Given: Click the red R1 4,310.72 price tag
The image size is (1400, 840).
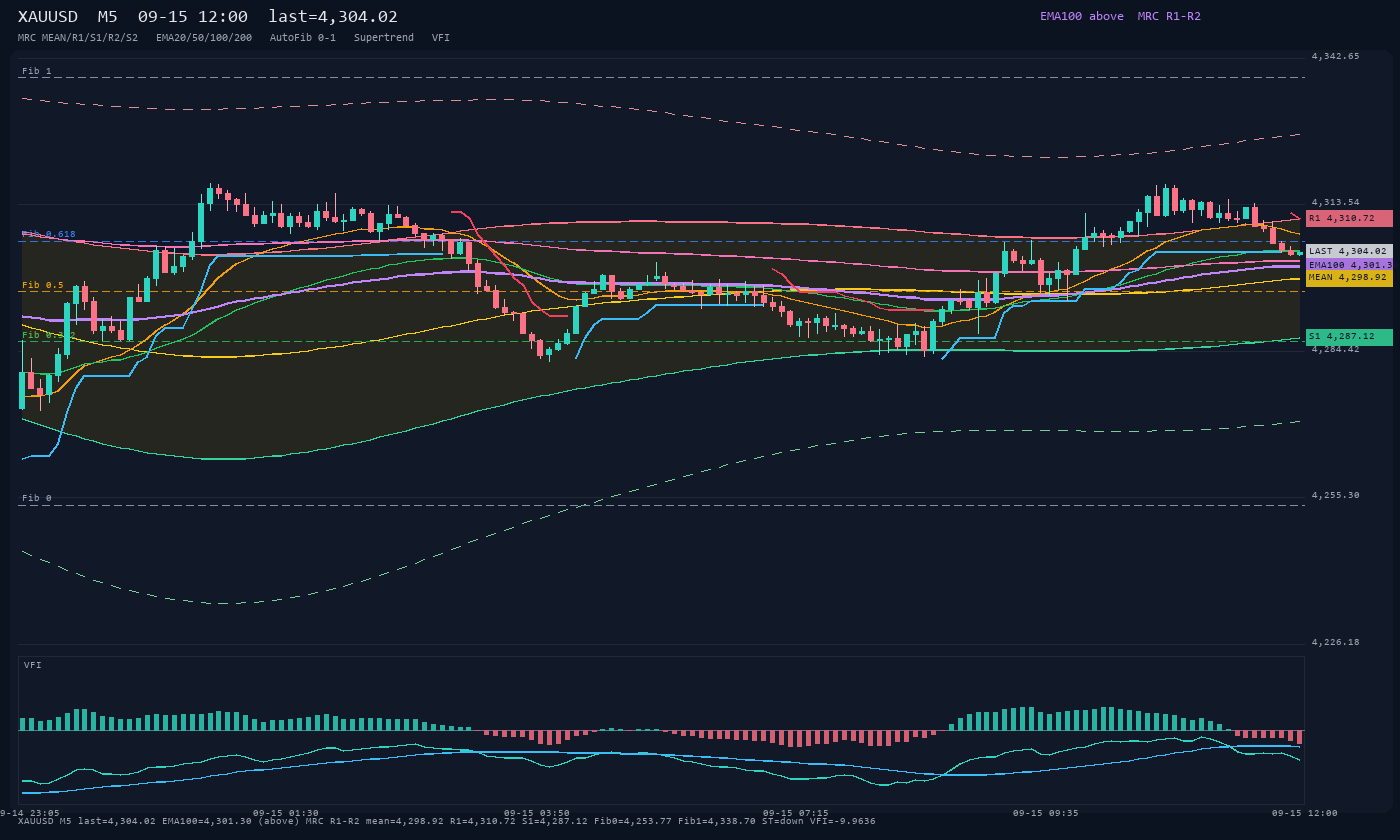Looking at the screenshot, I should tap(1349, 218).
